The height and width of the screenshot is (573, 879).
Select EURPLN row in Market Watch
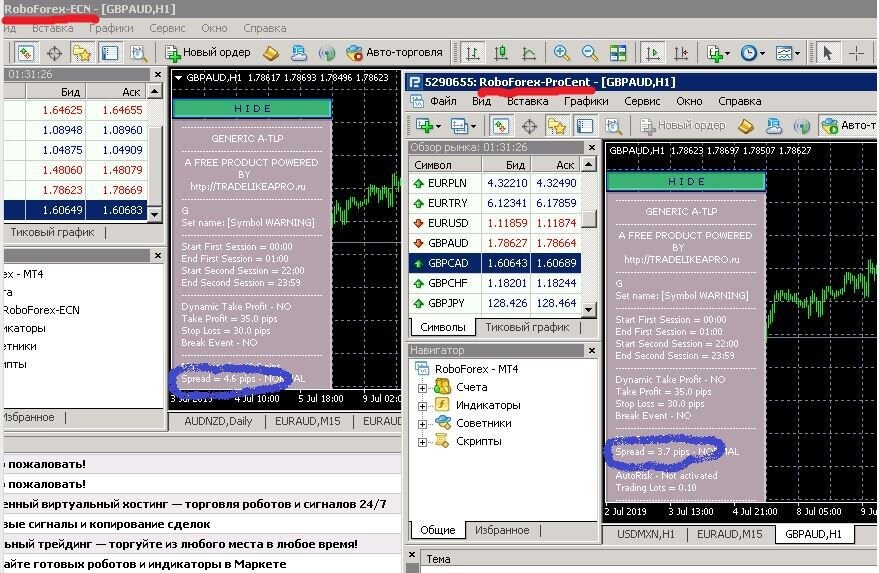(495, 183)
